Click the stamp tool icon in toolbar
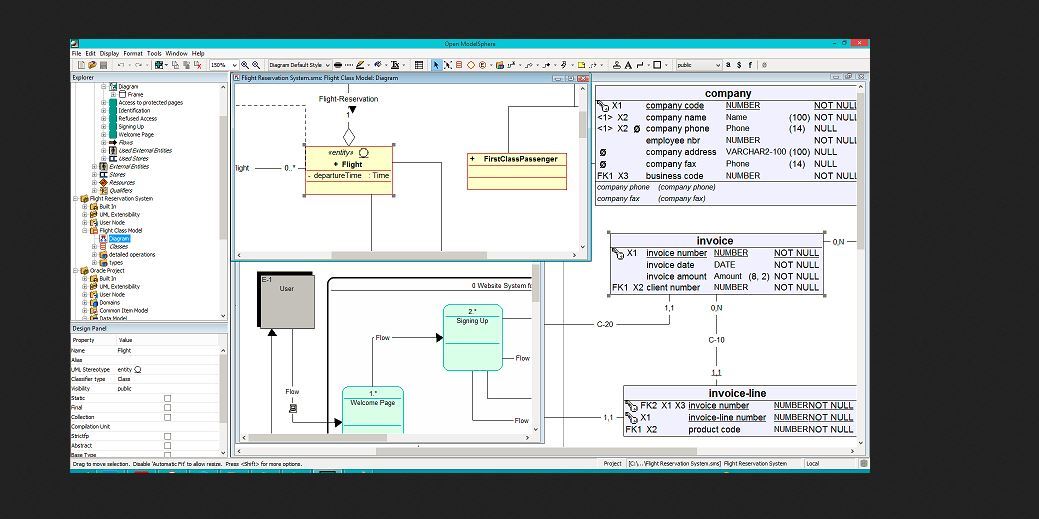Screen dimensions: 1039x519 point(616,65)
